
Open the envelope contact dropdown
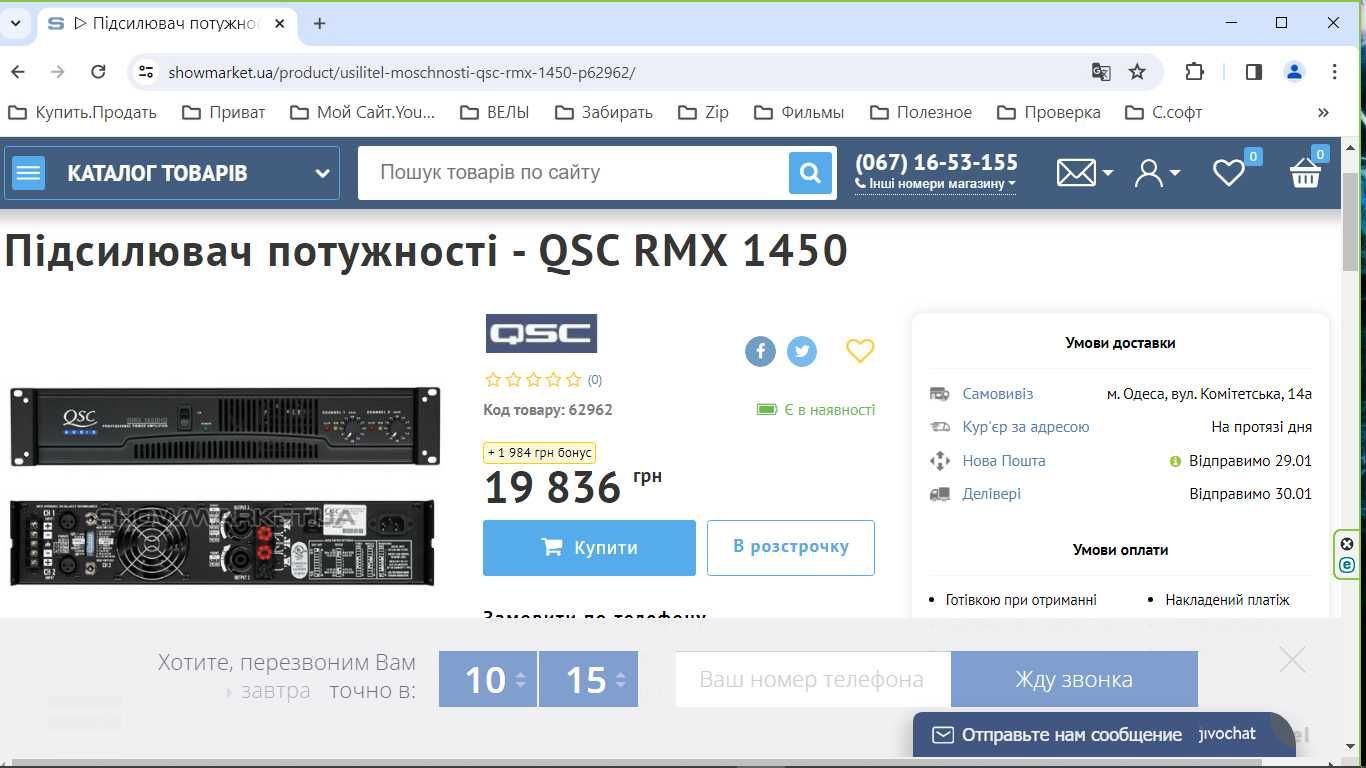[1084, 173]
